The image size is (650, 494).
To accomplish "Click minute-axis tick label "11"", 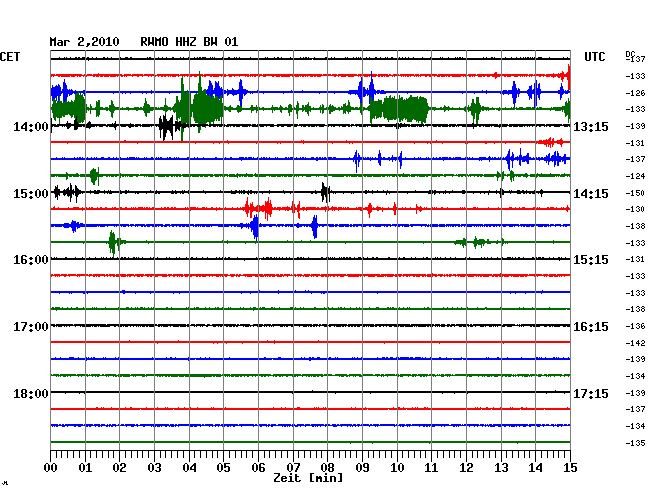I will pyautogui.click(x=431, y=467).
